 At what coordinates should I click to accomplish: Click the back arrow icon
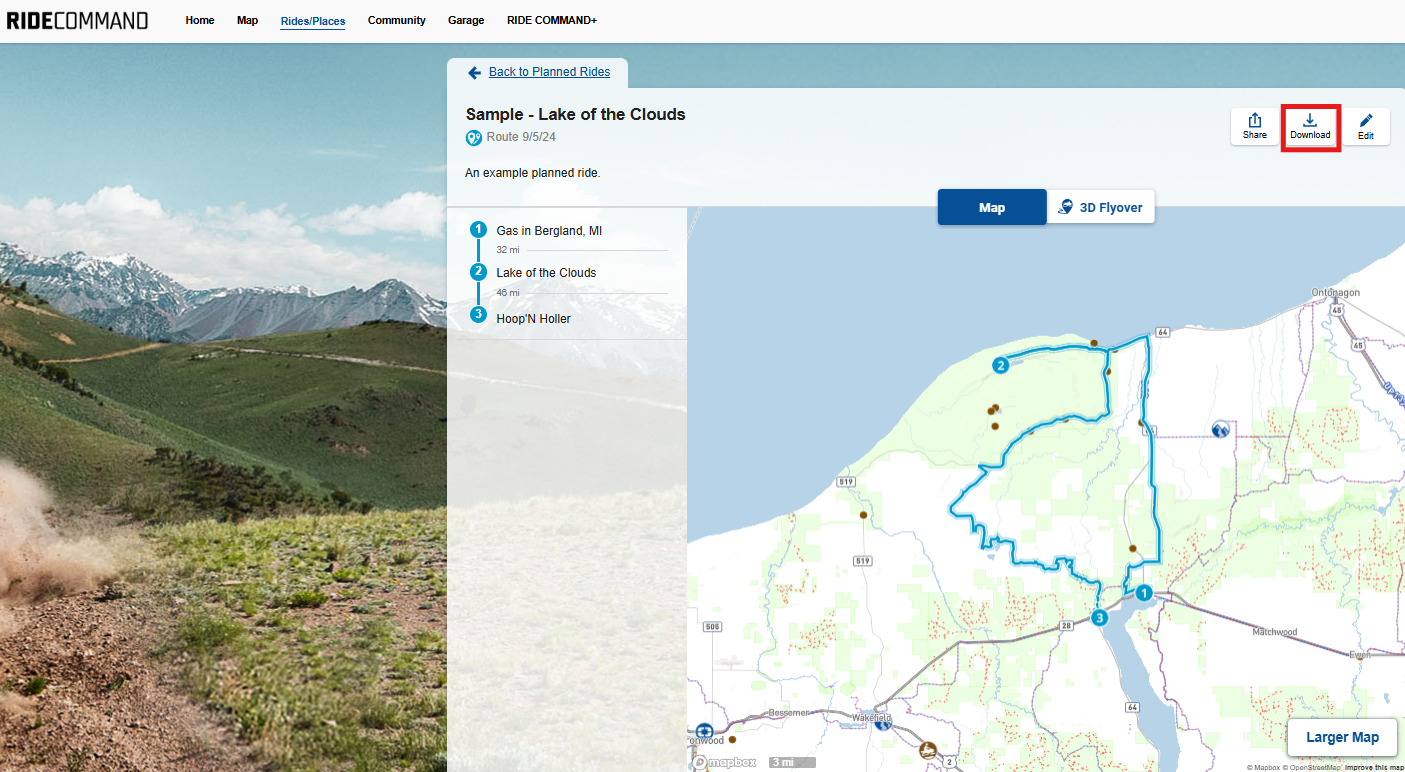click(x=474, y=73)
